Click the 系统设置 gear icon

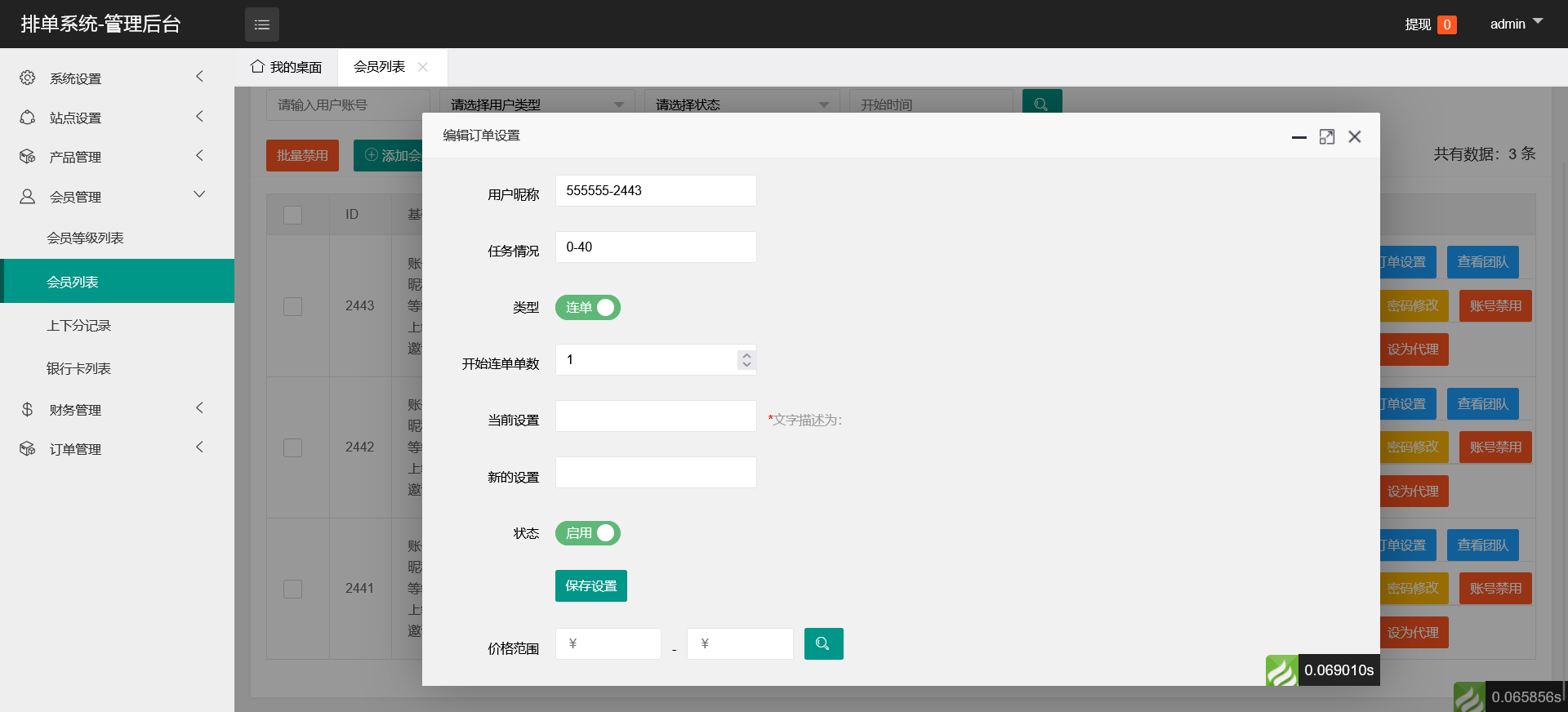28,78
